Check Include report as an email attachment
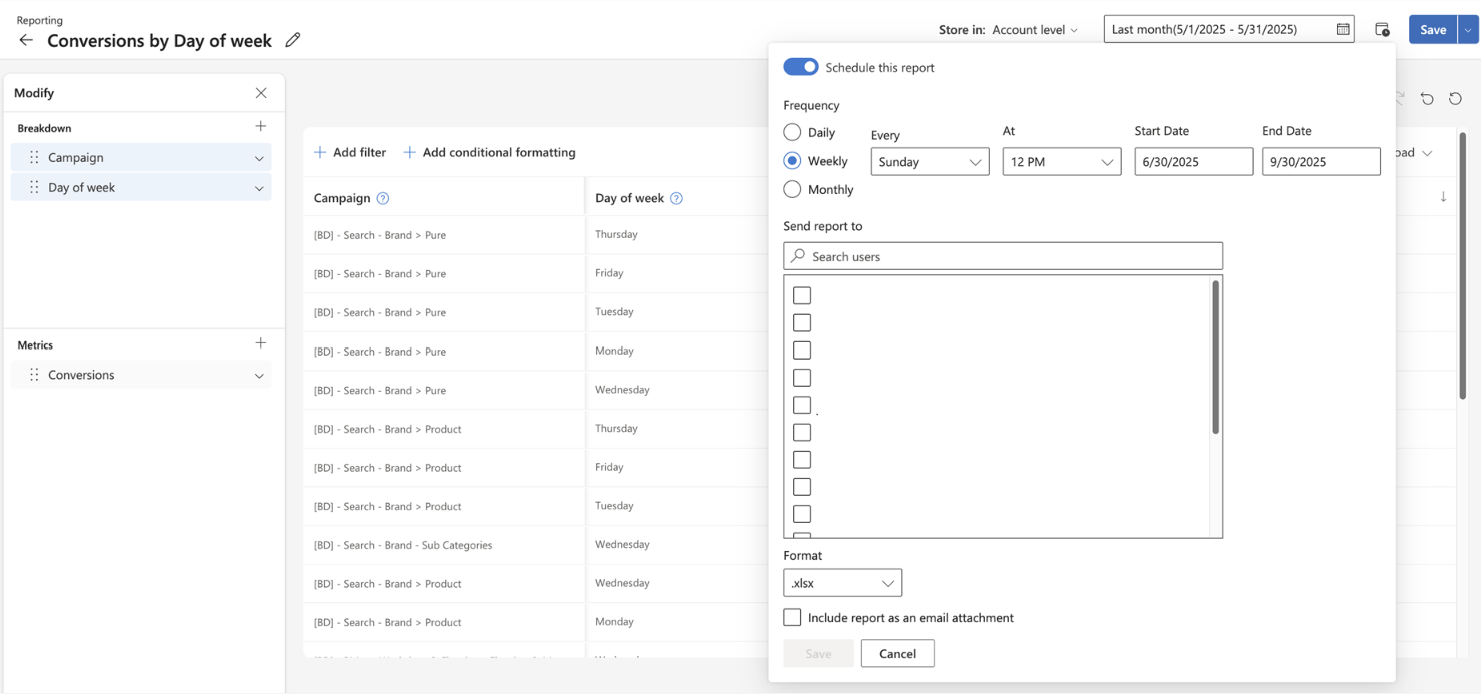This screenshot has width=1481, height=694. [792, 617]
